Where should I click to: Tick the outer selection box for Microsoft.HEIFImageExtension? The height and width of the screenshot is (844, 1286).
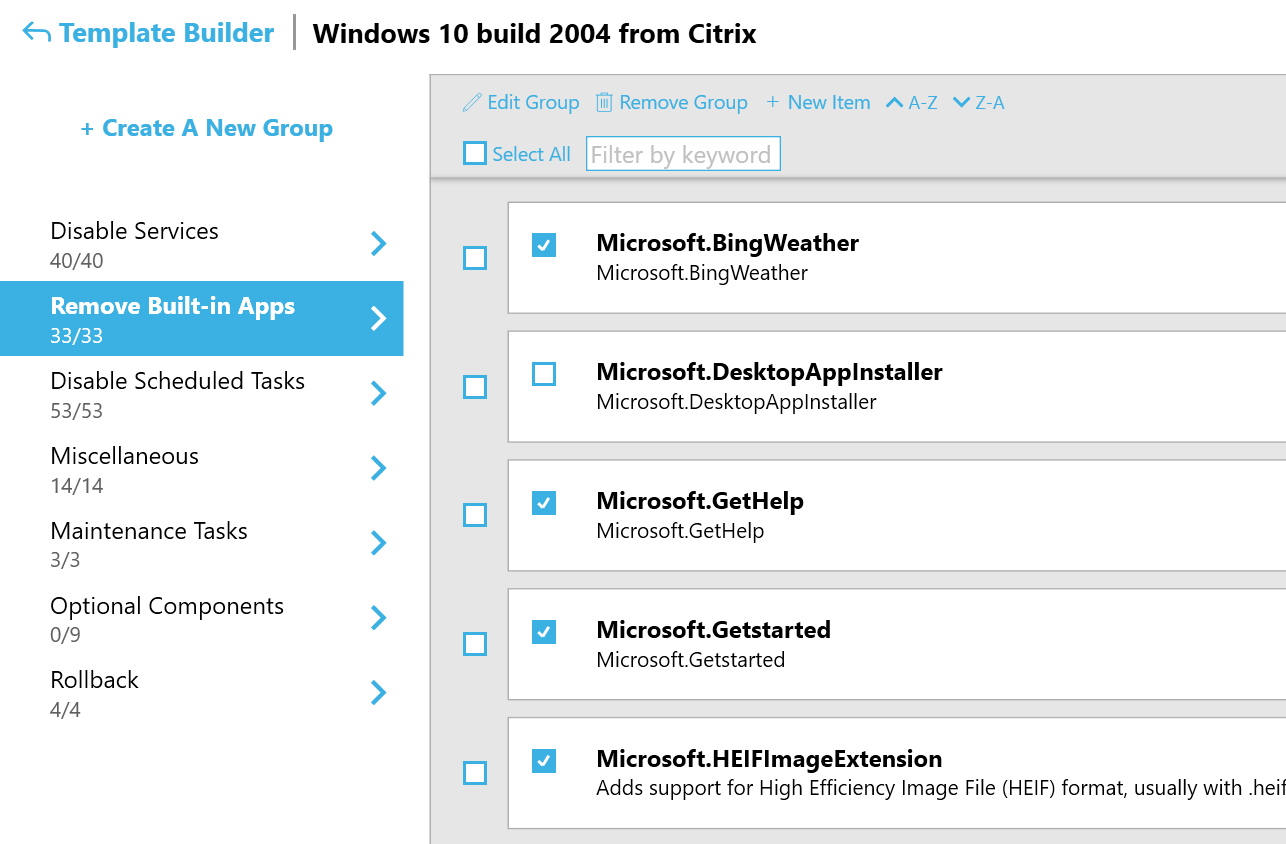click(475, 773)
